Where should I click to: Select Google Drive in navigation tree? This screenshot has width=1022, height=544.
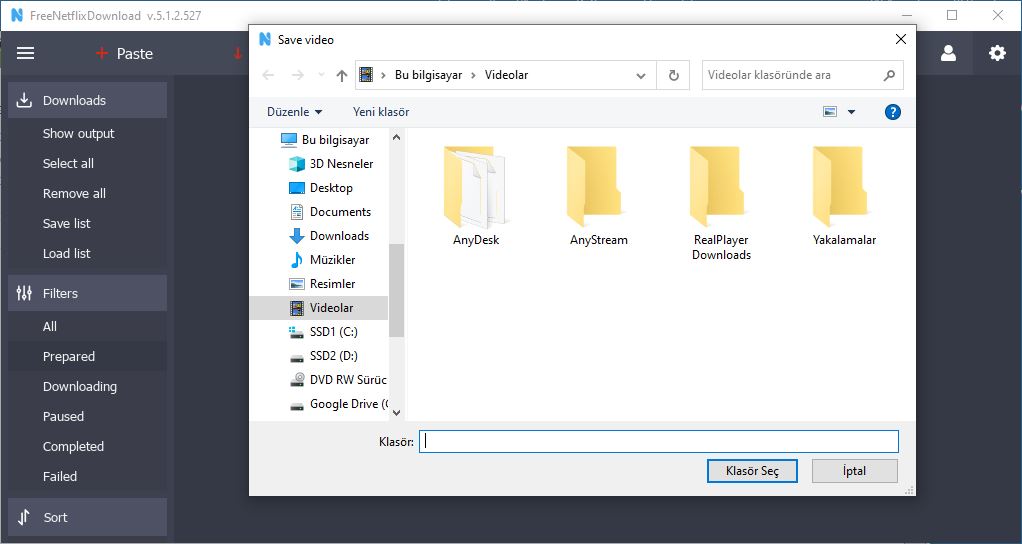(338, 404)
